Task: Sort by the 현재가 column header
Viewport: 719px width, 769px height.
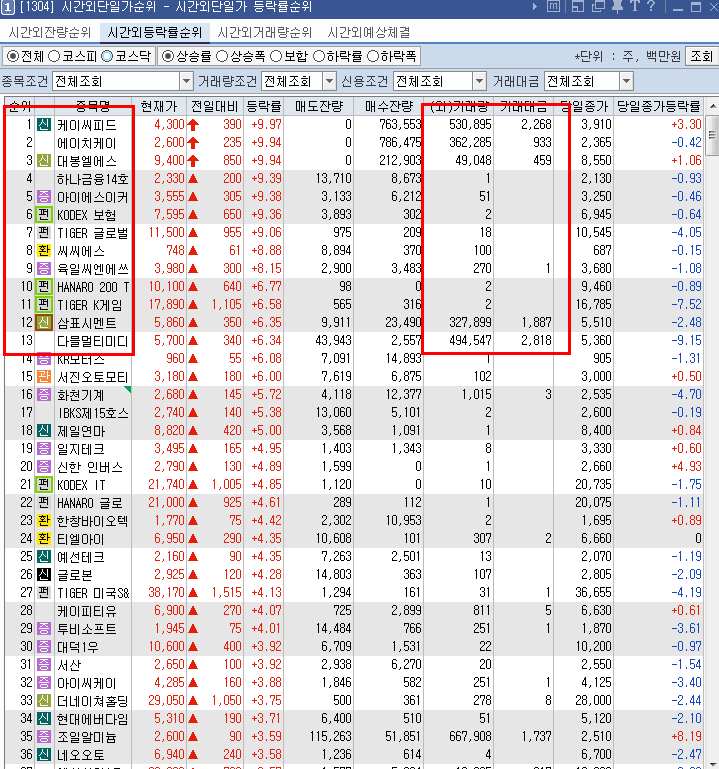Action: coord(158,106)
